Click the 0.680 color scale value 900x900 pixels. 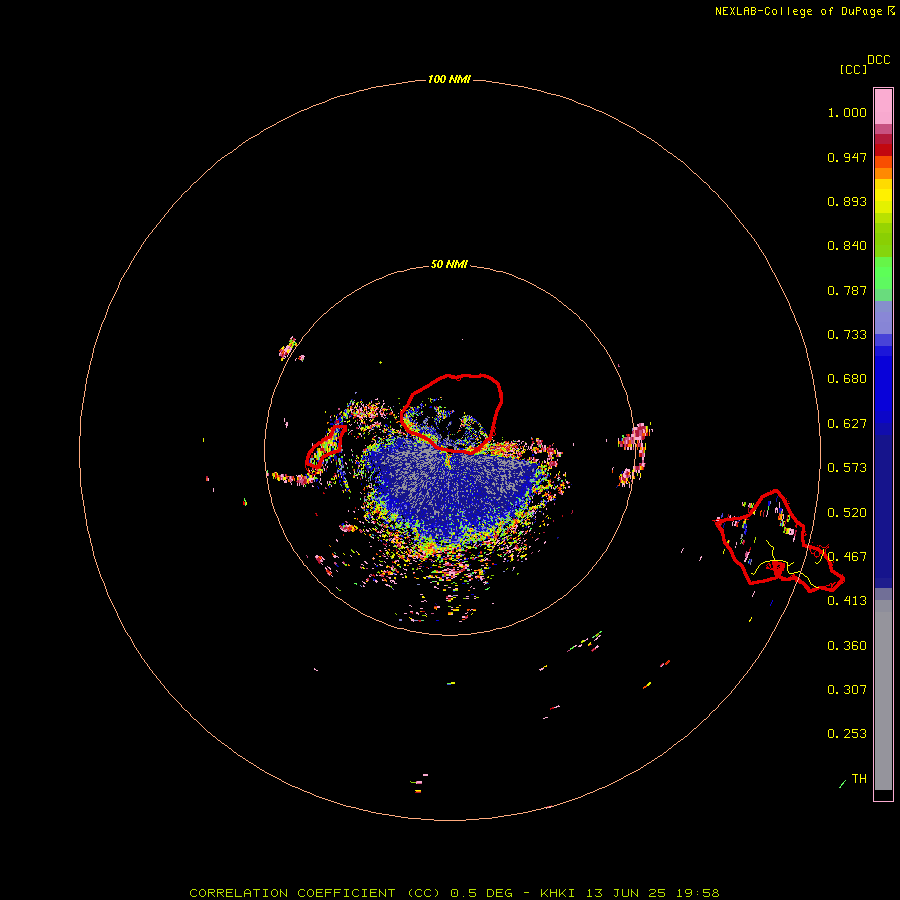pyautogui.click(x=847, y=379)
